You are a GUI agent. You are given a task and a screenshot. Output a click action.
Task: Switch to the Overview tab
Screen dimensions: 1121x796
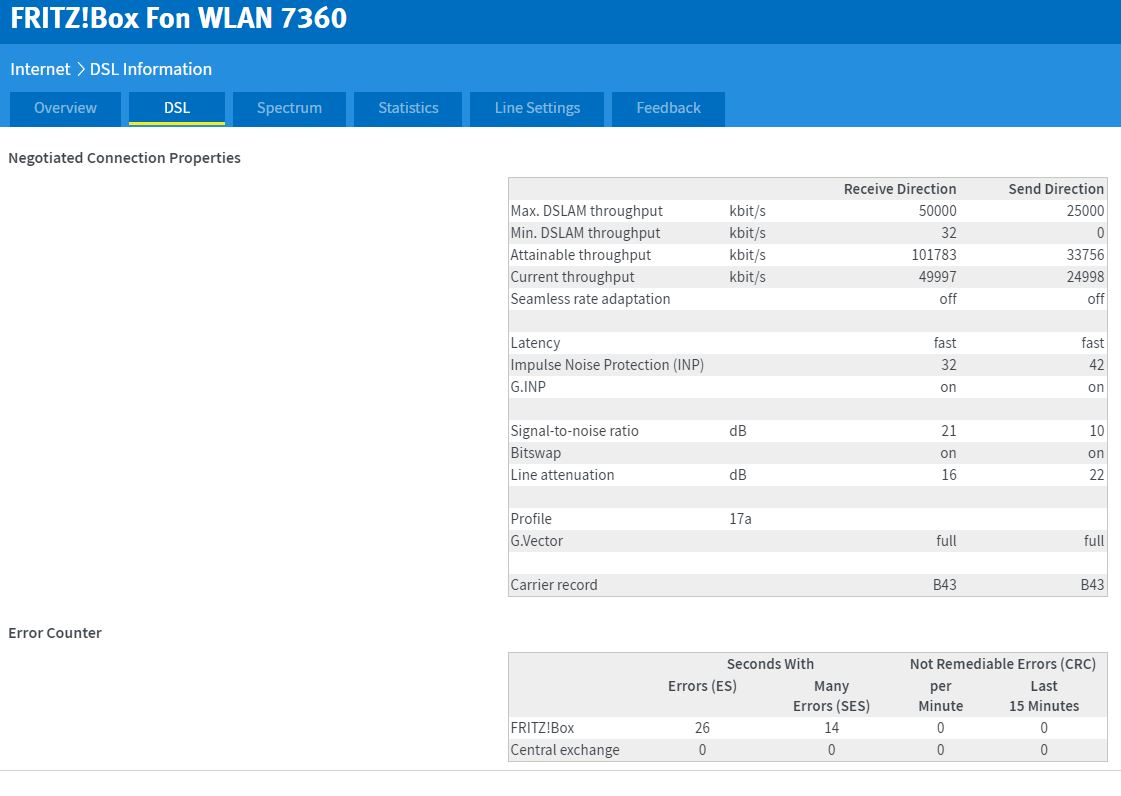coord(65,108)
